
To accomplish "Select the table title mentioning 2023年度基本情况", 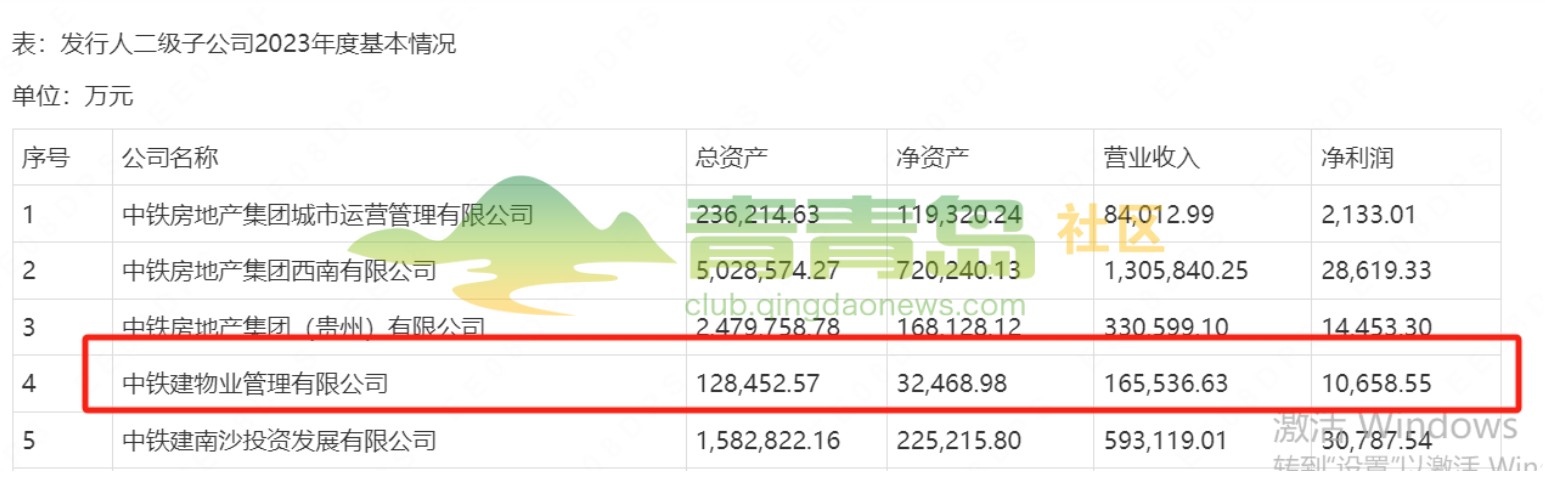I will point(234,45).
